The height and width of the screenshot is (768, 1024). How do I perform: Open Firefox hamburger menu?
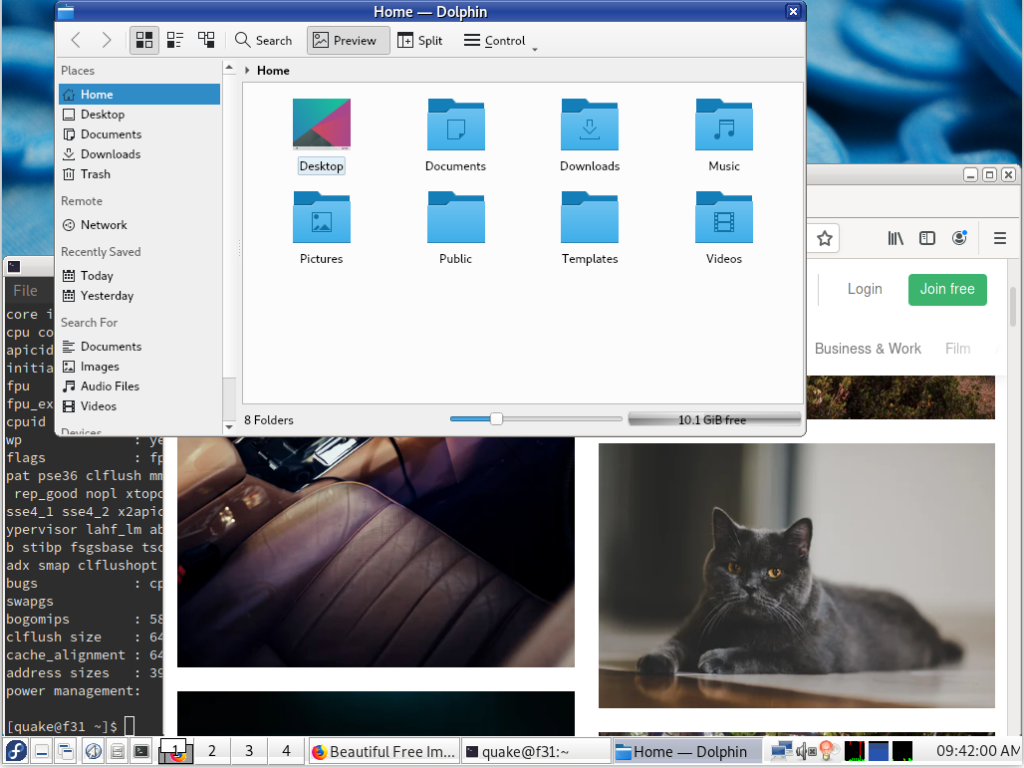(999, 238)
